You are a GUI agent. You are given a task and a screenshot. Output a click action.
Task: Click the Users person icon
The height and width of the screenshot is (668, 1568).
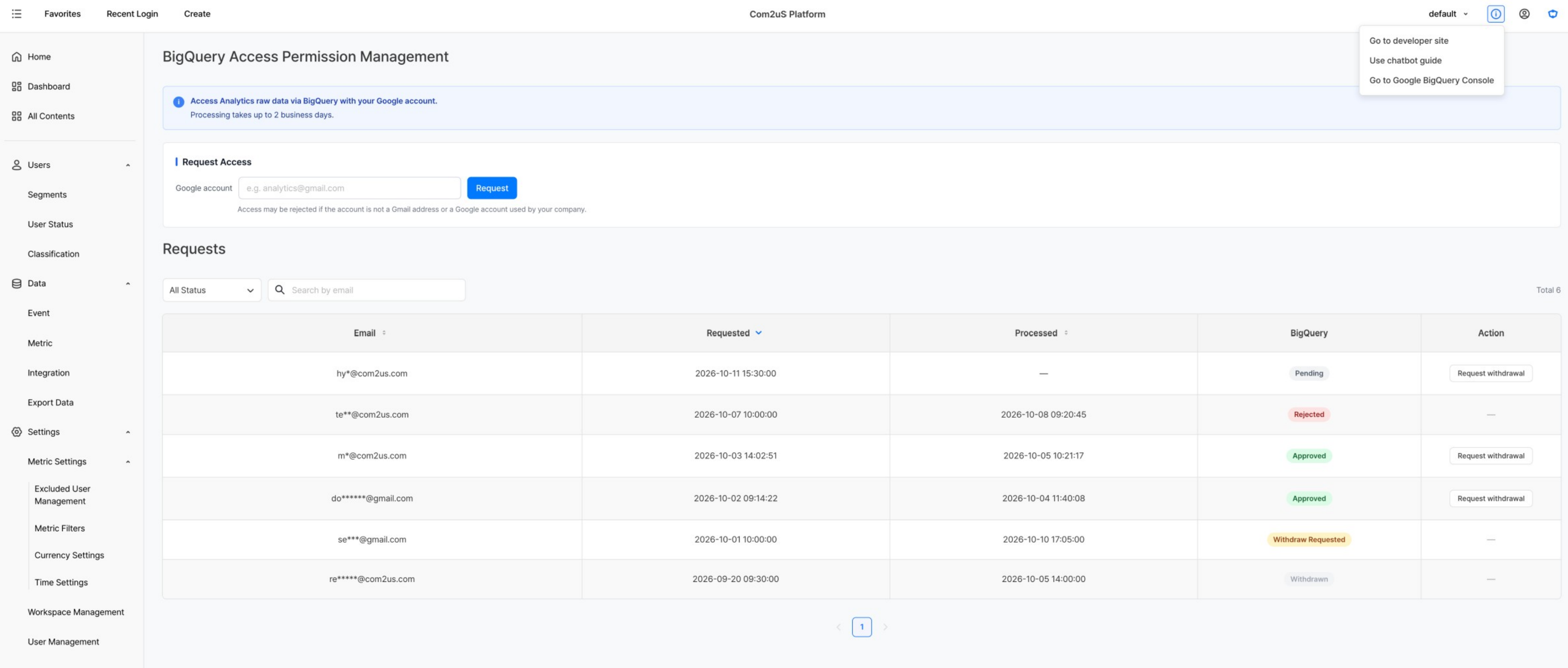tap(16, 165)
